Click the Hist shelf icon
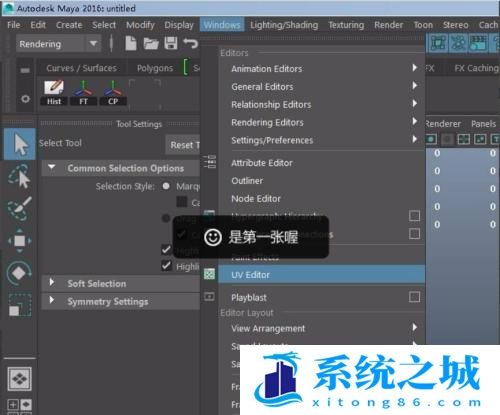This screenshot has width=500, height=415. 54,92
